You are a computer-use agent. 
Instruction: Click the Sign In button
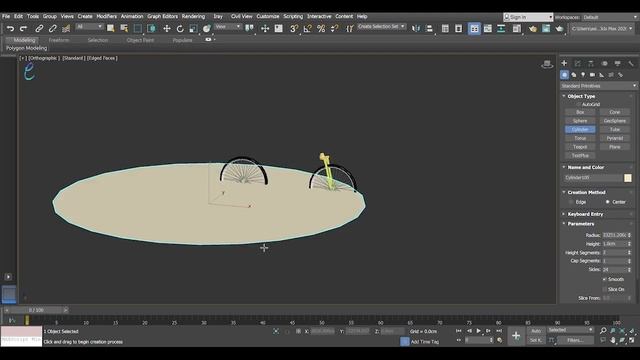[x=528, y=17]
